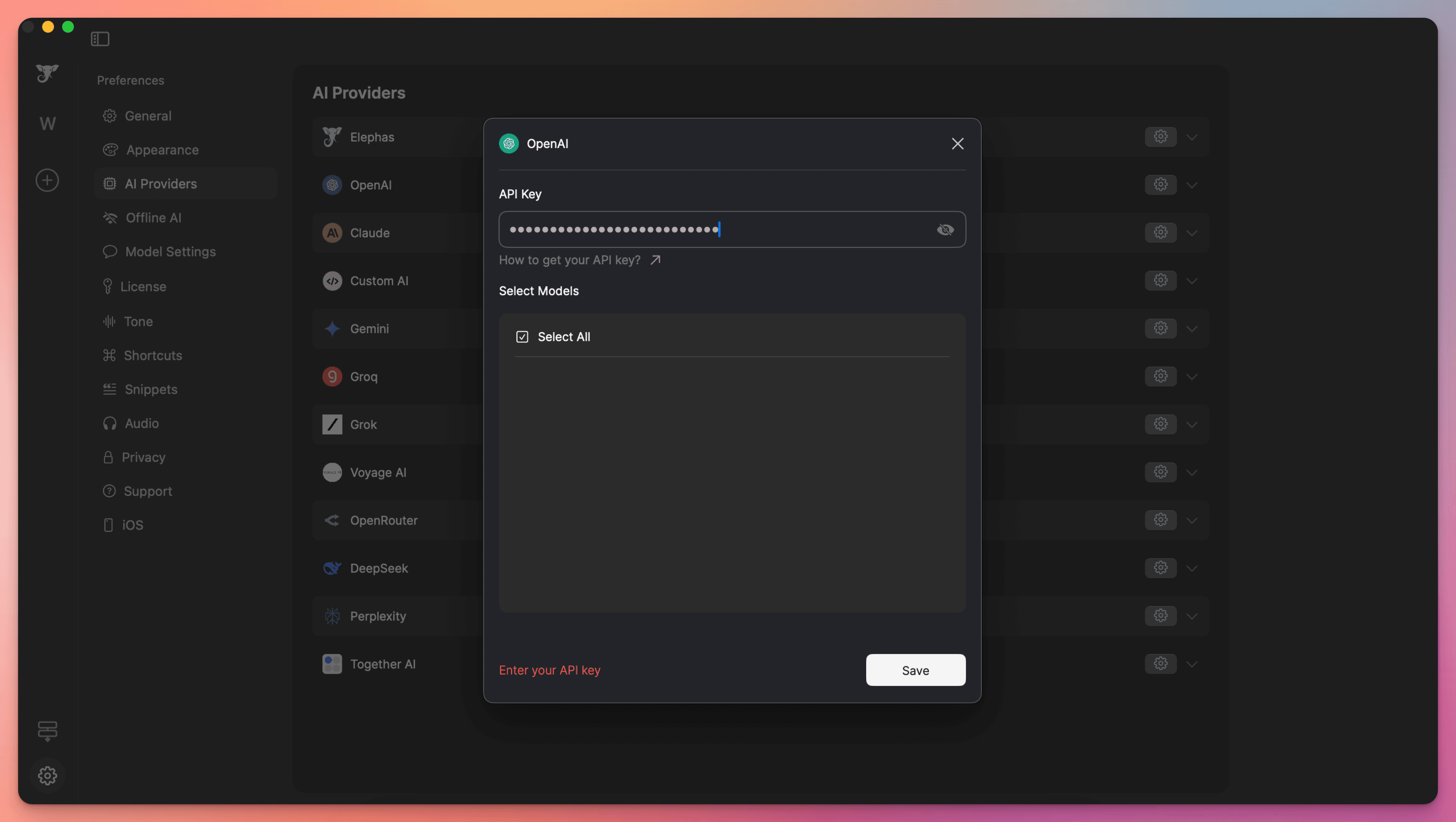Select the Offline AI section
This screenshot has height=822, width=1456.
pyautogui.click(x=153, y=218)
